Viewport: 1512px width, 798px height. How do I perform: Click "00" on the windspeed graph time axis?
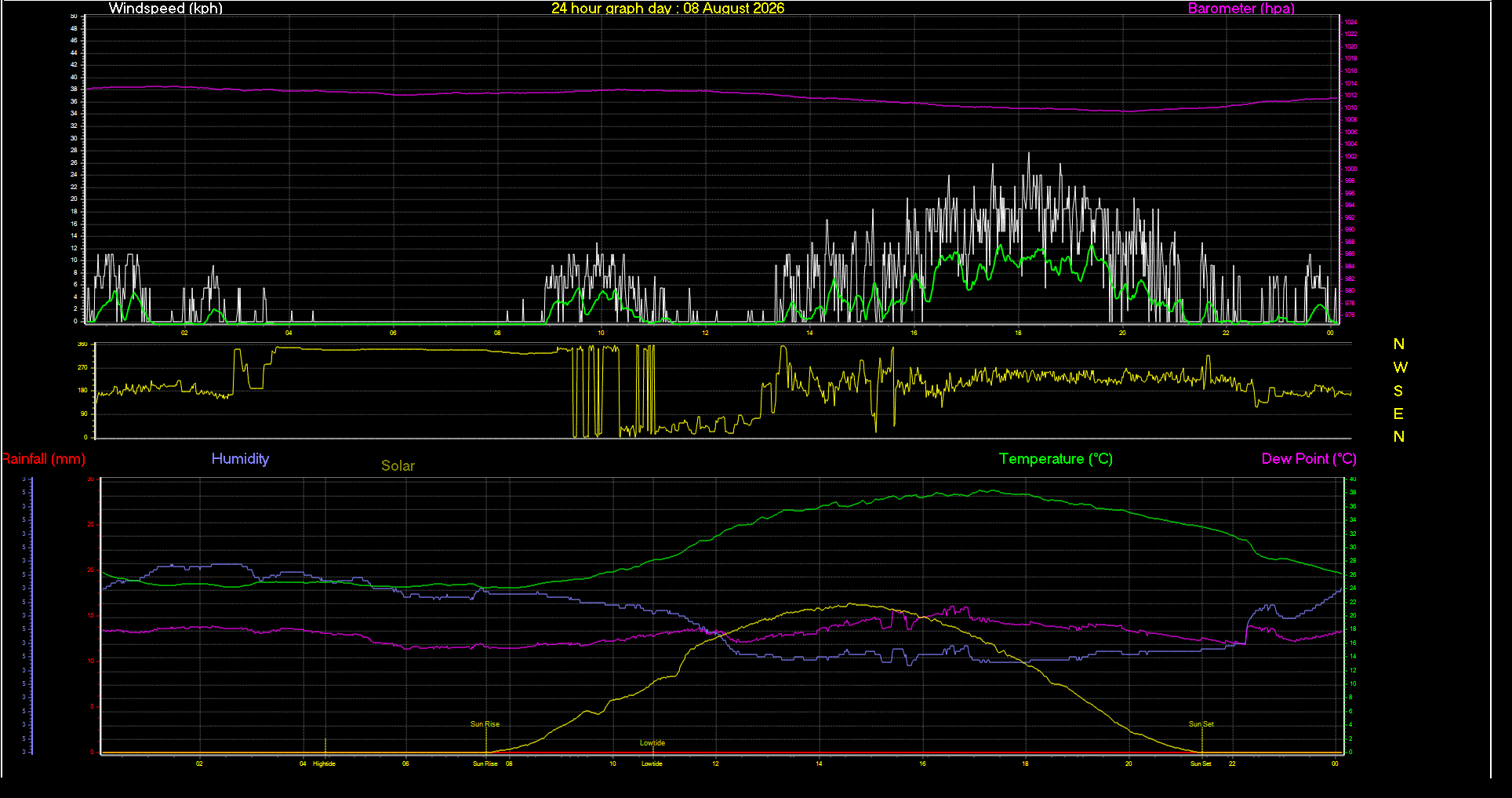pos(1330,333)
